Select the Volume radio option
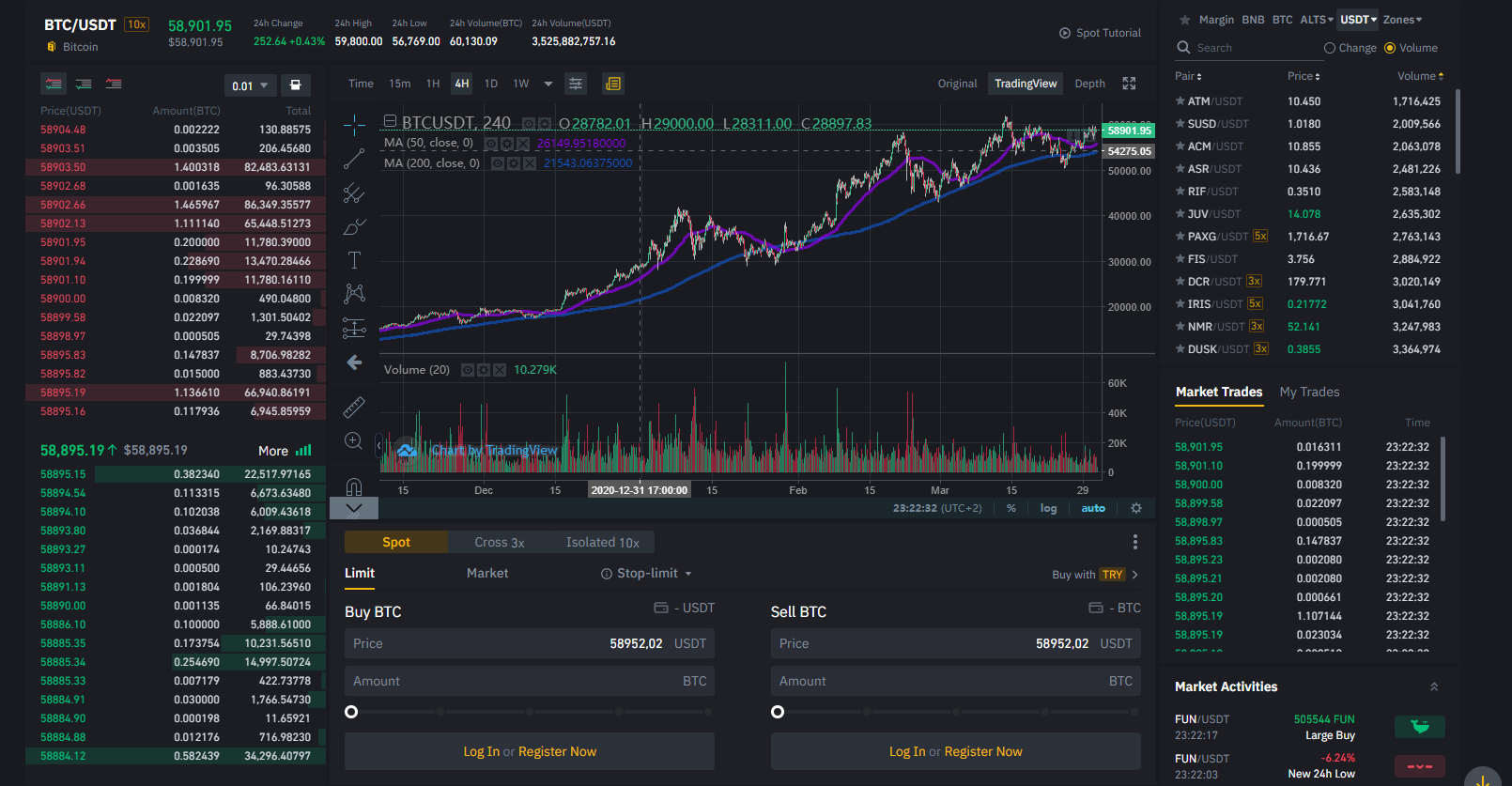The width and height of the screenshot is (1512, 786). (x=1412, y=48)
